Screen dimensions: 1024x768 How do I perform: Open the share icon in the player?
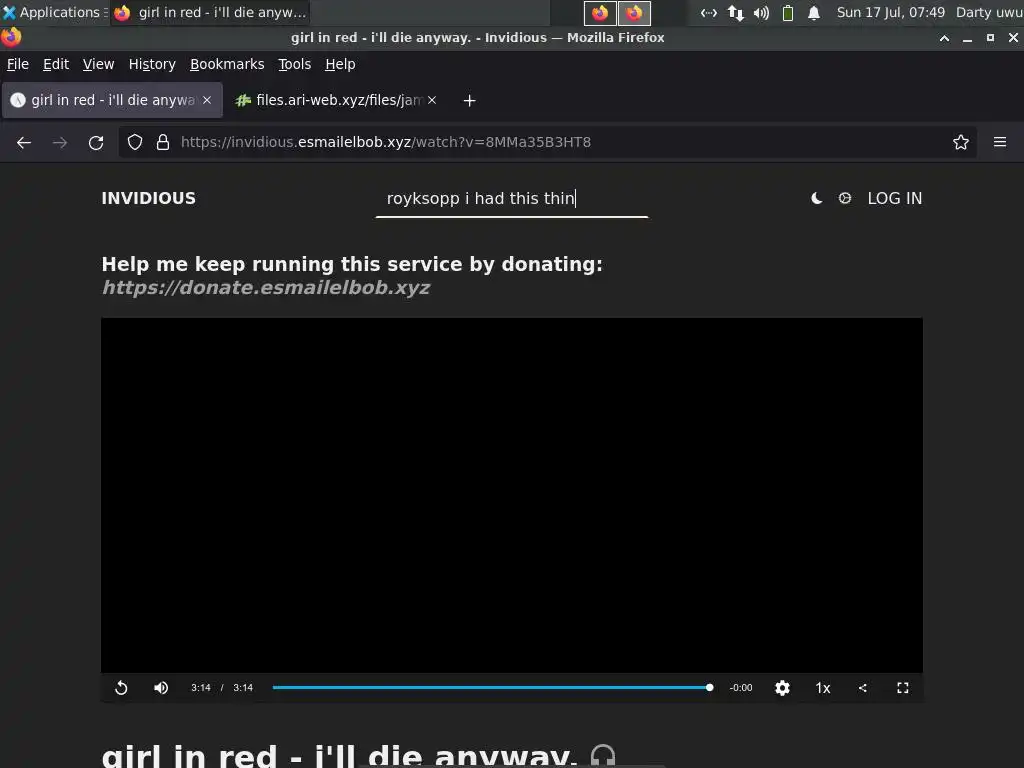tap(863, 688)
